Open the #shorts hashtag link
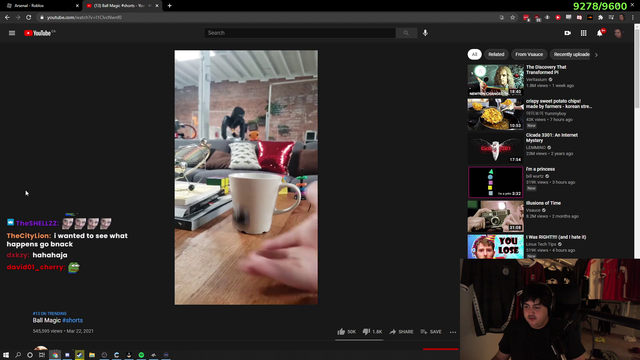The image size is (640, 360). [x=73, y=320]
